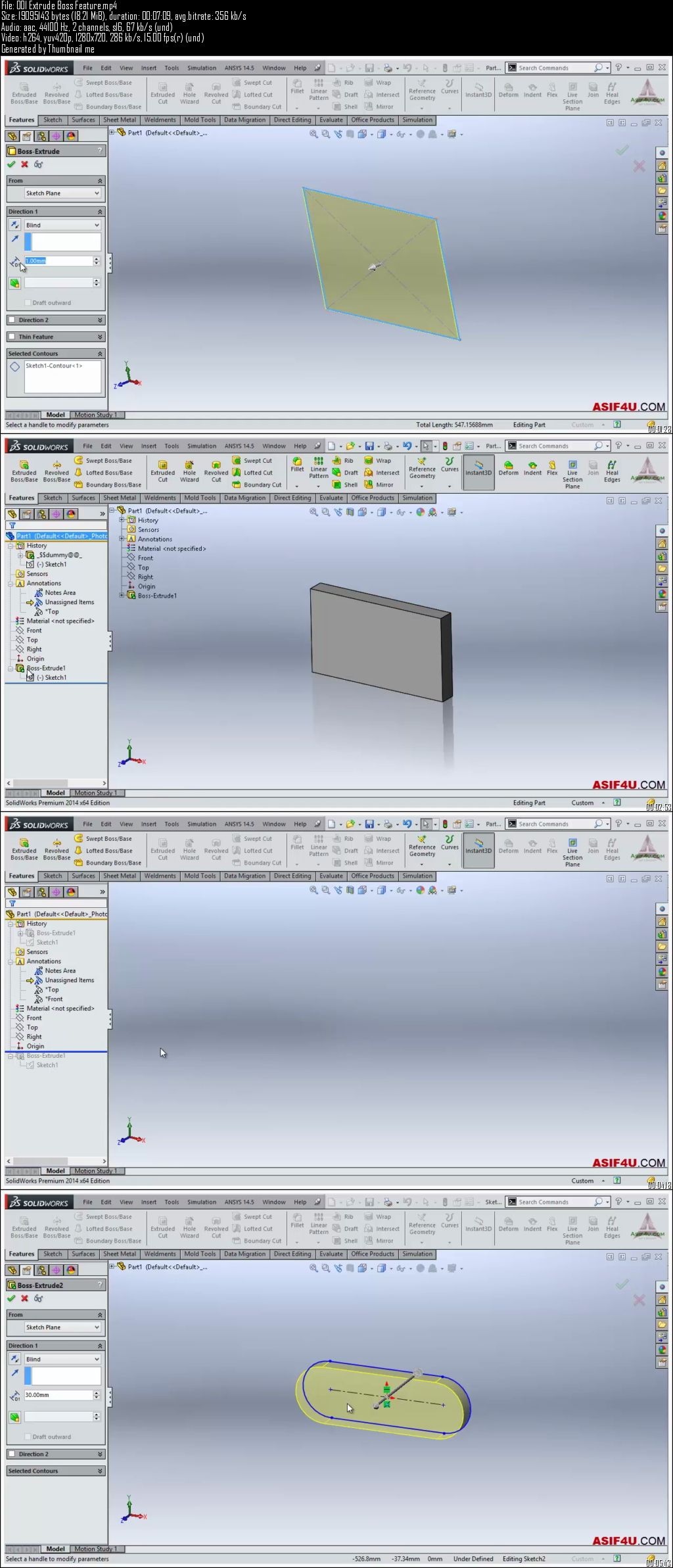Screen dimensions: 673x1568
Task: Switch to Motion Study 1 in the Boss-Extrude2 frame
Action: point(96,1549)
